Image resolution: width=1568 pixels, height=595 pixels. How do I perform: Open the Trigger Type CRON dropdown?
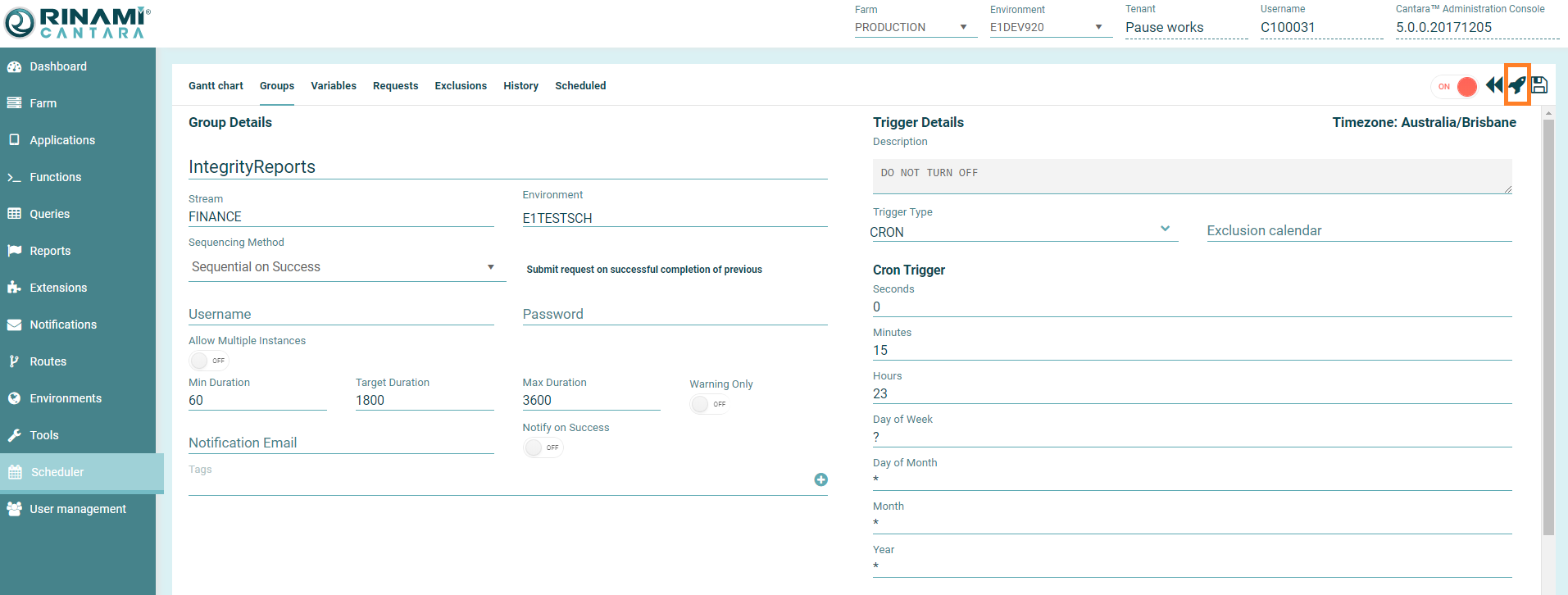(x=1023, y=232)
